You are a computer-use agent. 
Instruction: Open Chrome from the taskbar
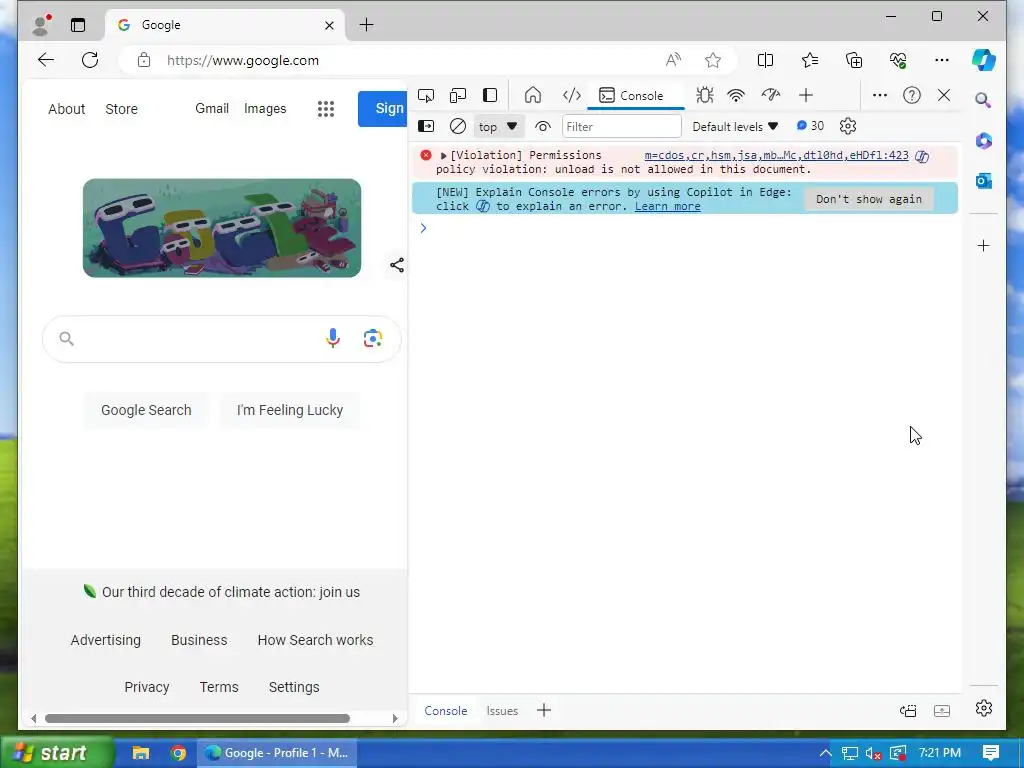coord(178,753)
